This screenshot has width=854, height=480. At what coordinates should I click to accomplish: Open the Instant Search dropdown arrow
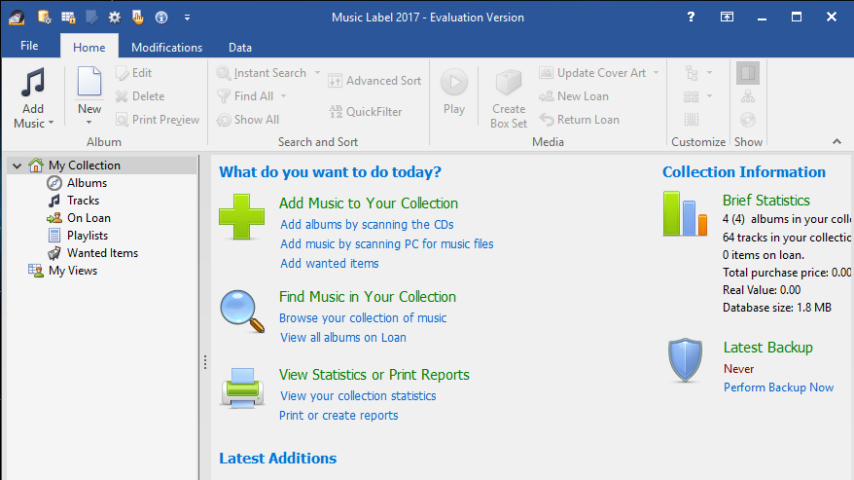point(317,73)
